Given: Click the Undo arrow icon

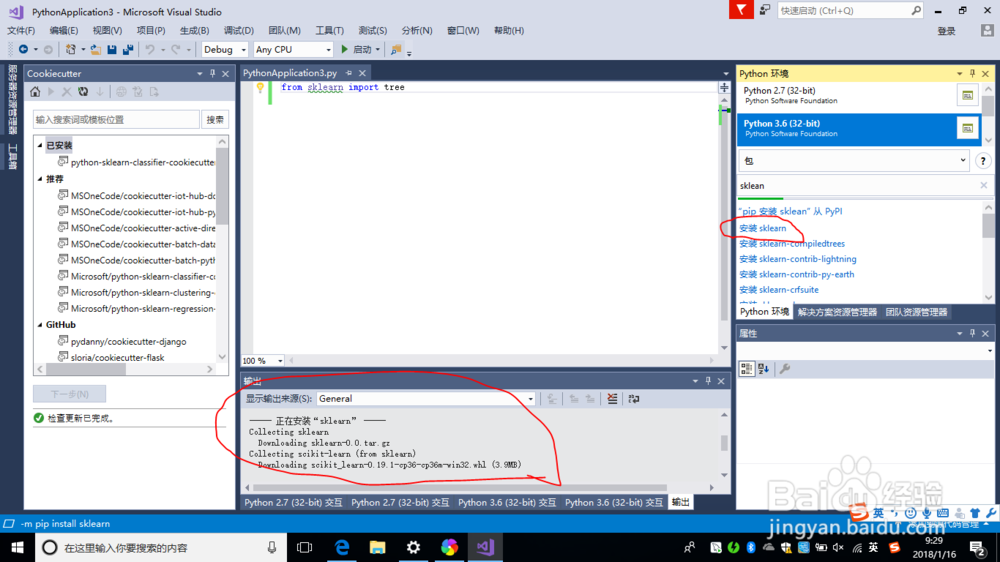Looking at the screenshot, I should pyautogui.click(x=150, y=49).
